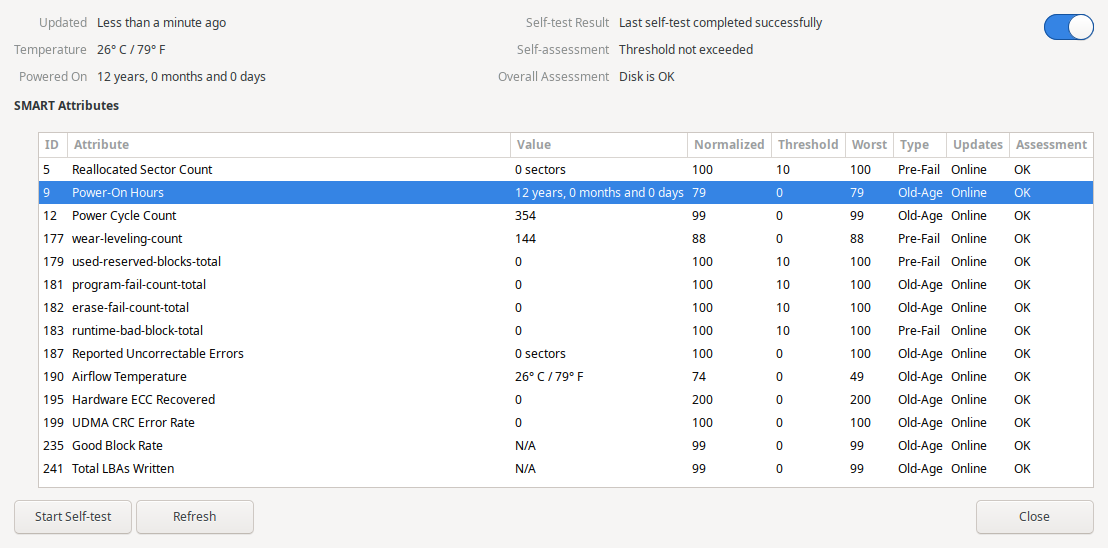The width and height of the screenshot is (1108, 548).
Task: Sort by the Updates column header
Action: (x=977, y=145)
